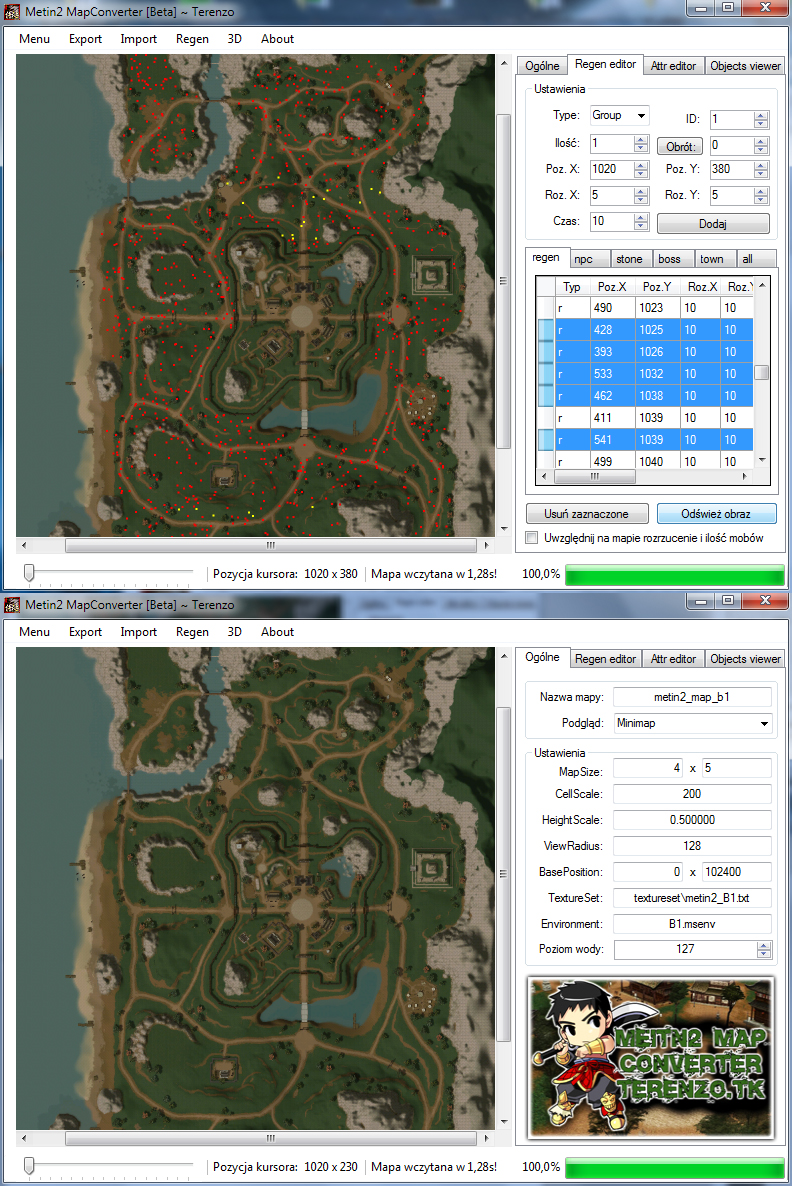Click the ViewRadius field showing 128

click(x=692, y=846)
